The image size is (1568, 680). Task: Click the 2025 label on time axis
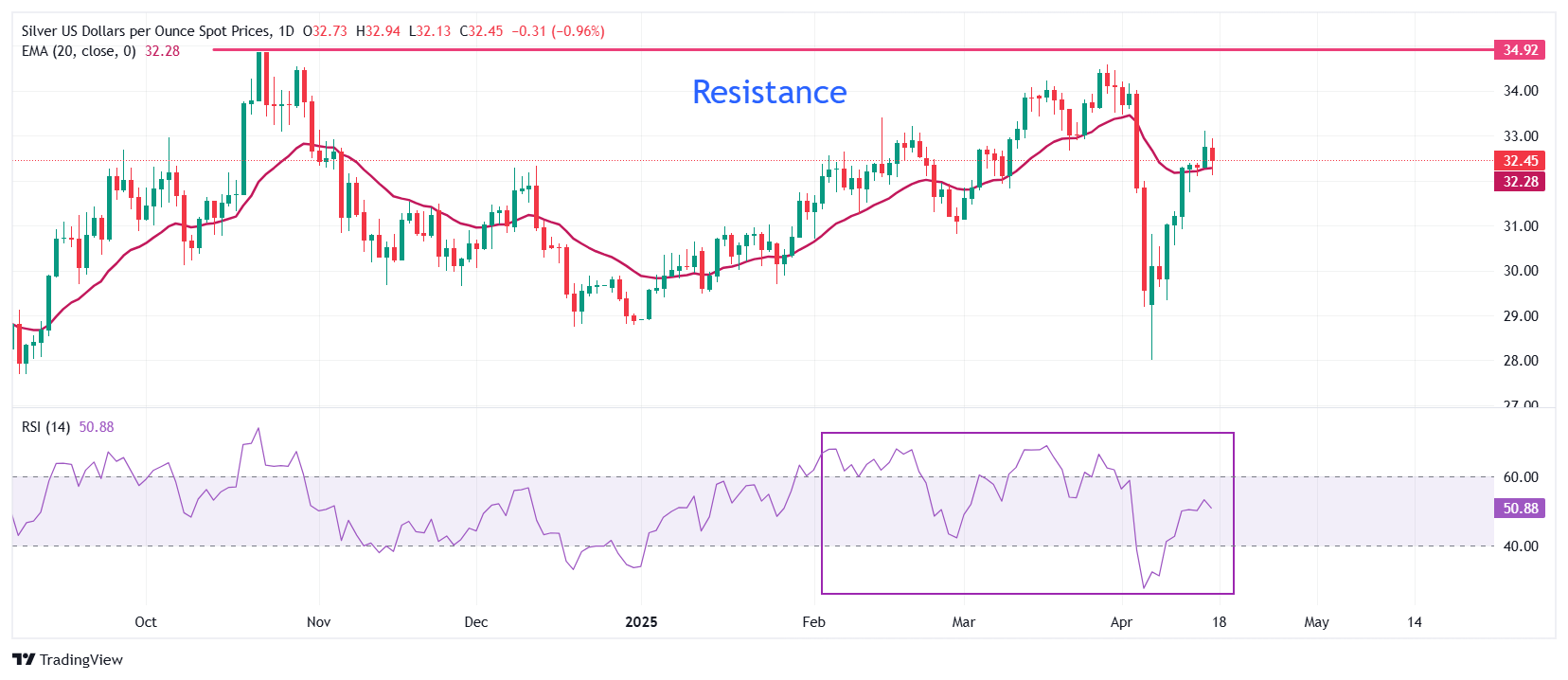coord(641,622)
